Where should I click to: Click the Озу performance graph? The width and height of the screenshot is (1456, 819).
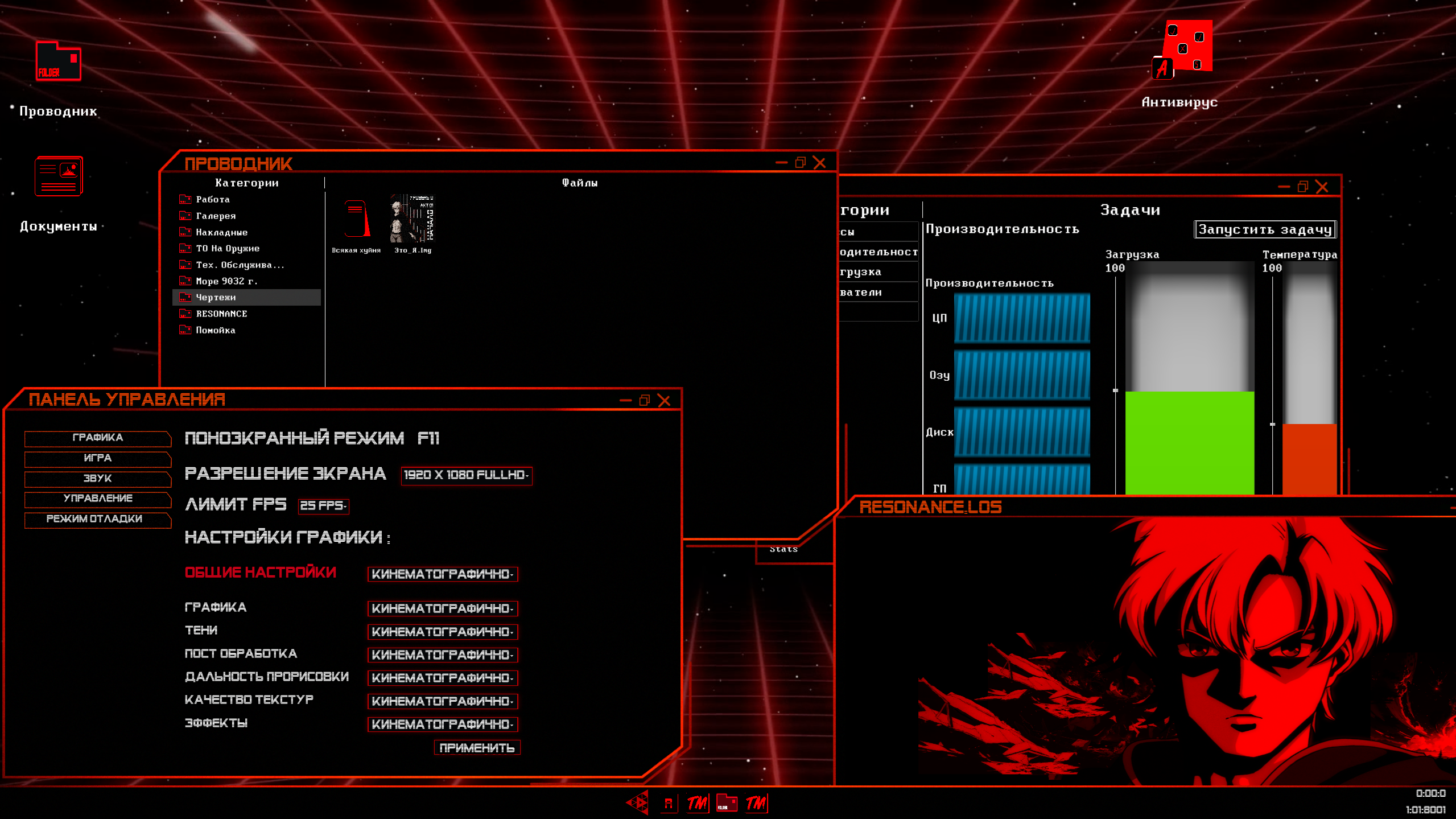[1022, 375]
